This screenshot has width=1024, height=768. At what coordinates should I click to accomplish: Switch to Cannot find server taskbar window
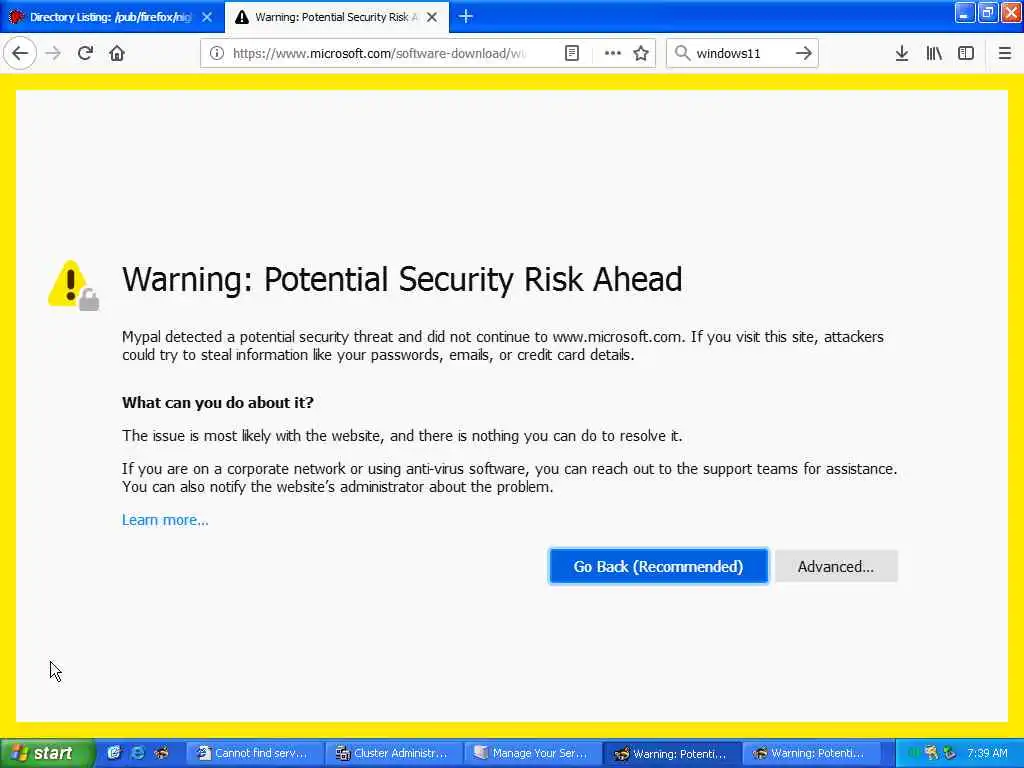coord(256,754)
